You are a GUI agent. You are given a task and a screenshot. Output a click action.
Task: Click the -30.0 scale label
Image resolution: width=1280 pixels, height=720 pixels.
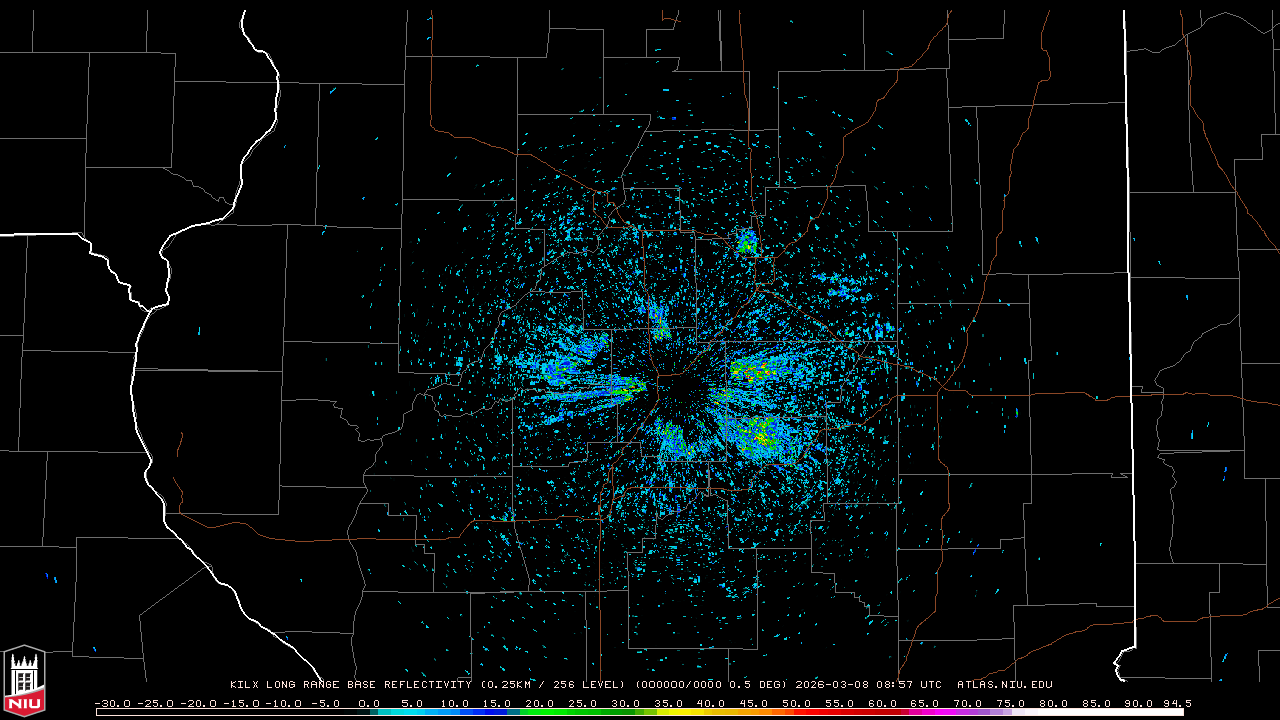[111, 703]
